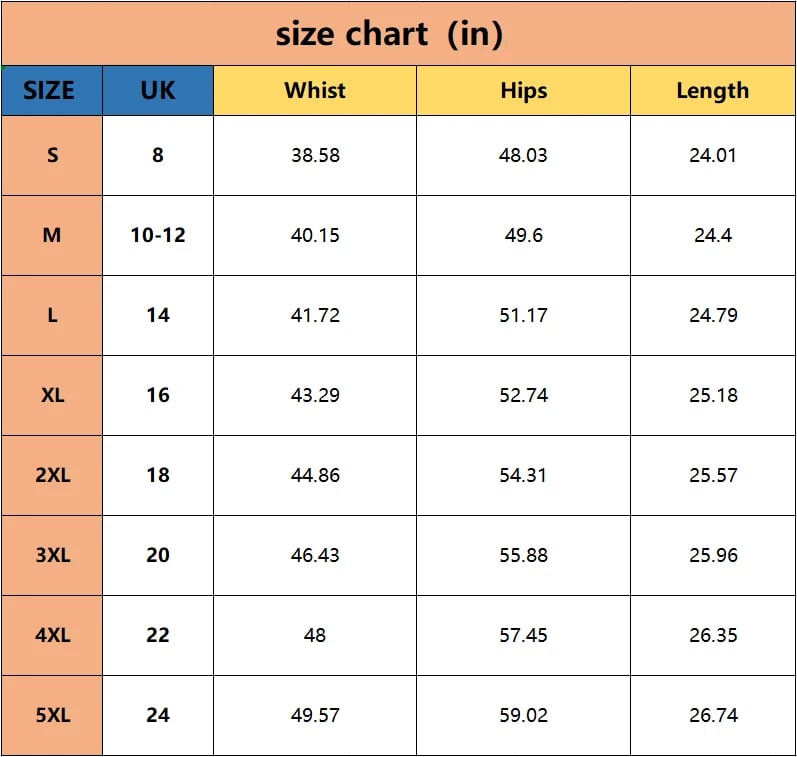The height and width of the screenshot is (757, 797).
Task: Click the Hips column header
Action: [x=524, y=90]
